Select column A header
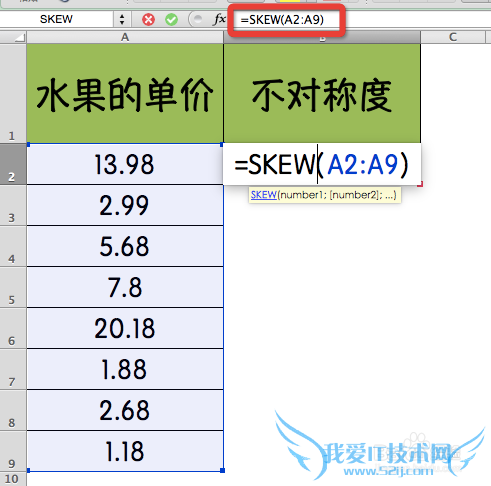Screen dimensions: 491x486 (x=125, y=37)
